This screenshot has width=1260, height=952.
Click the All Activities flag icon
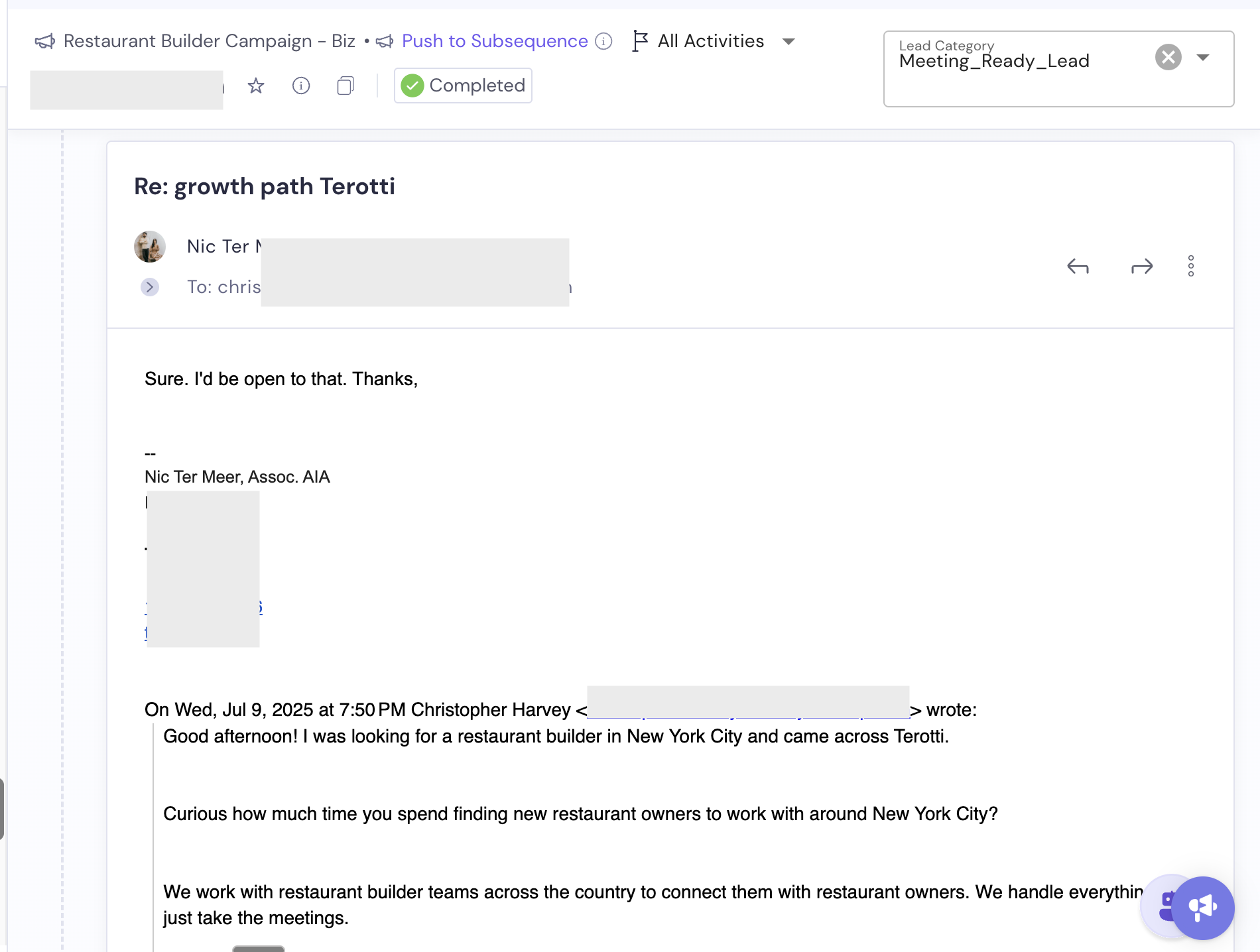coord(640,41)
